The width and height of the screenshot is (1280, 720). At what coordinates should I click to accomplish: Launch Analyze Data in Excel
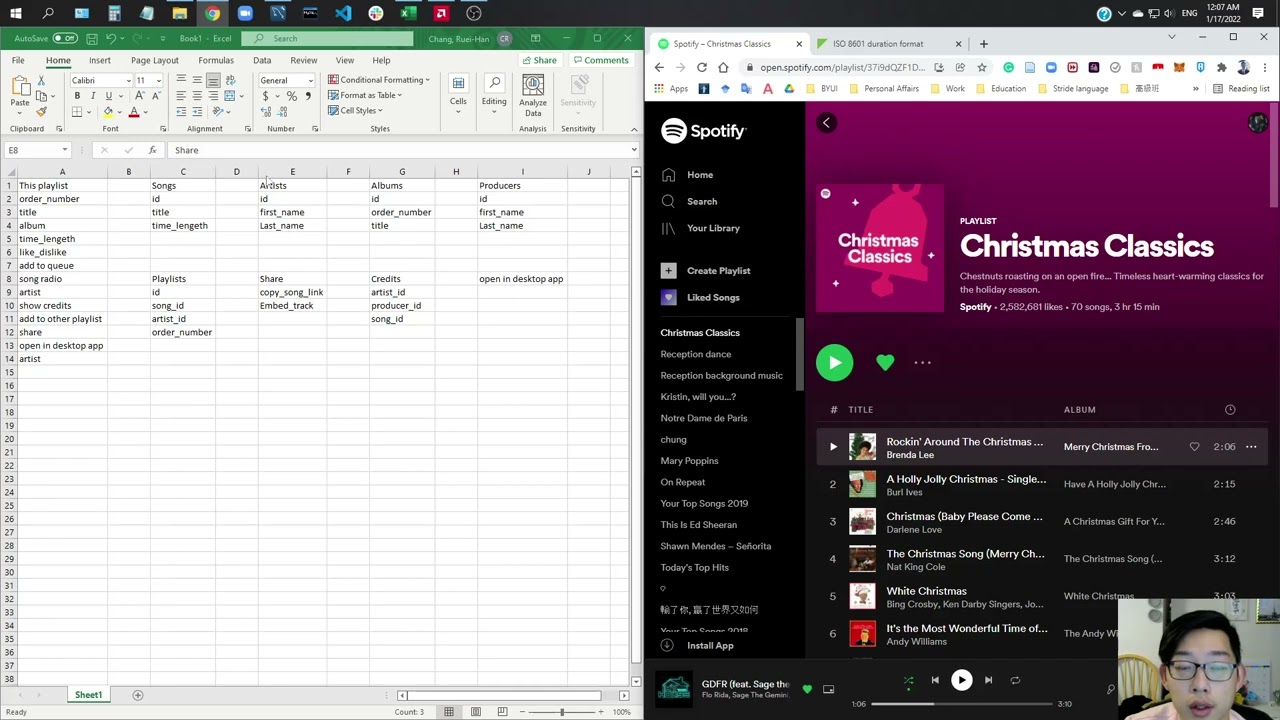click(533, 95)
